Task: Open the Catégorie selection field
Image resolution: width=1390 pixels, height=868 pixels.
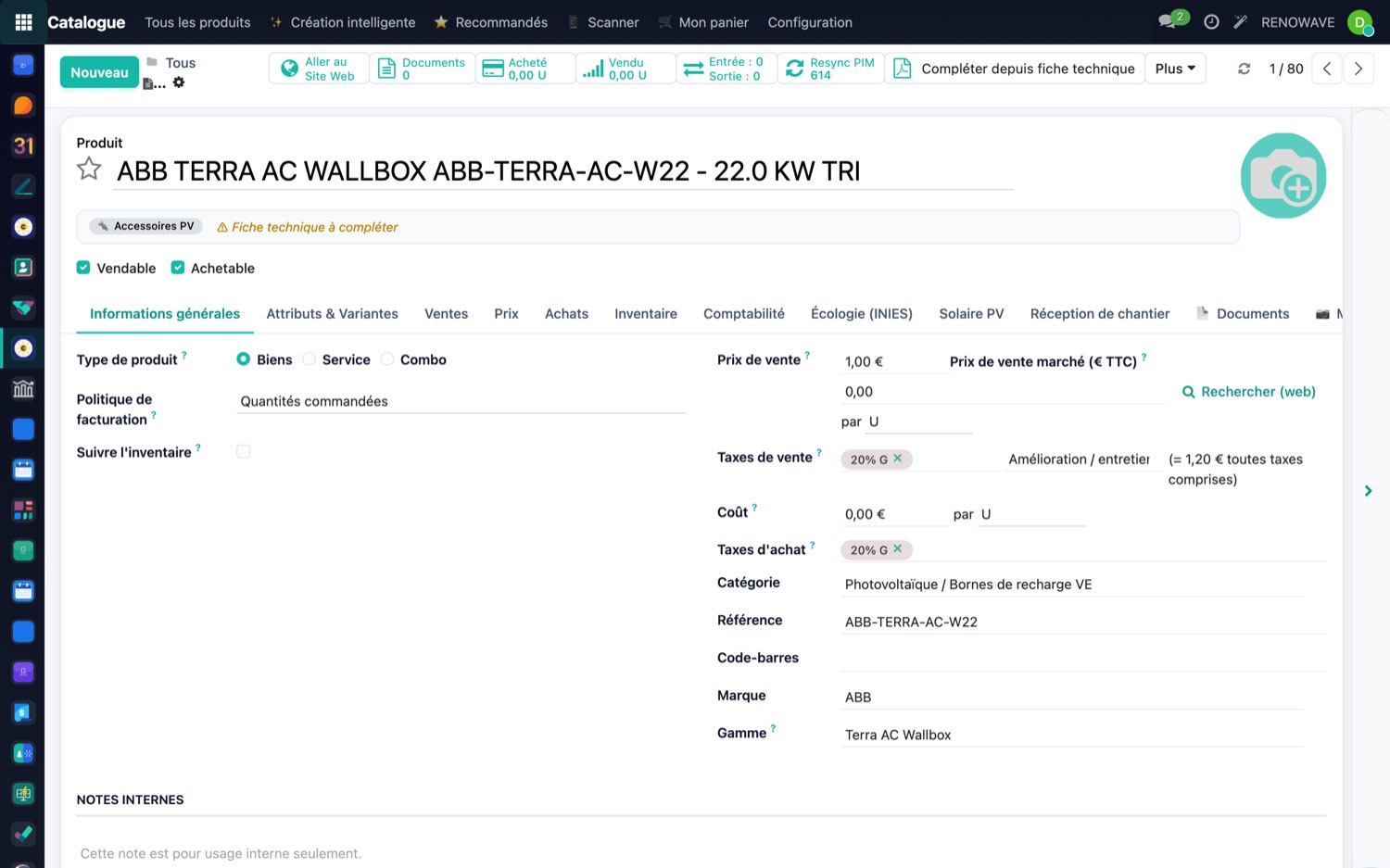Action: point(1072,585)
